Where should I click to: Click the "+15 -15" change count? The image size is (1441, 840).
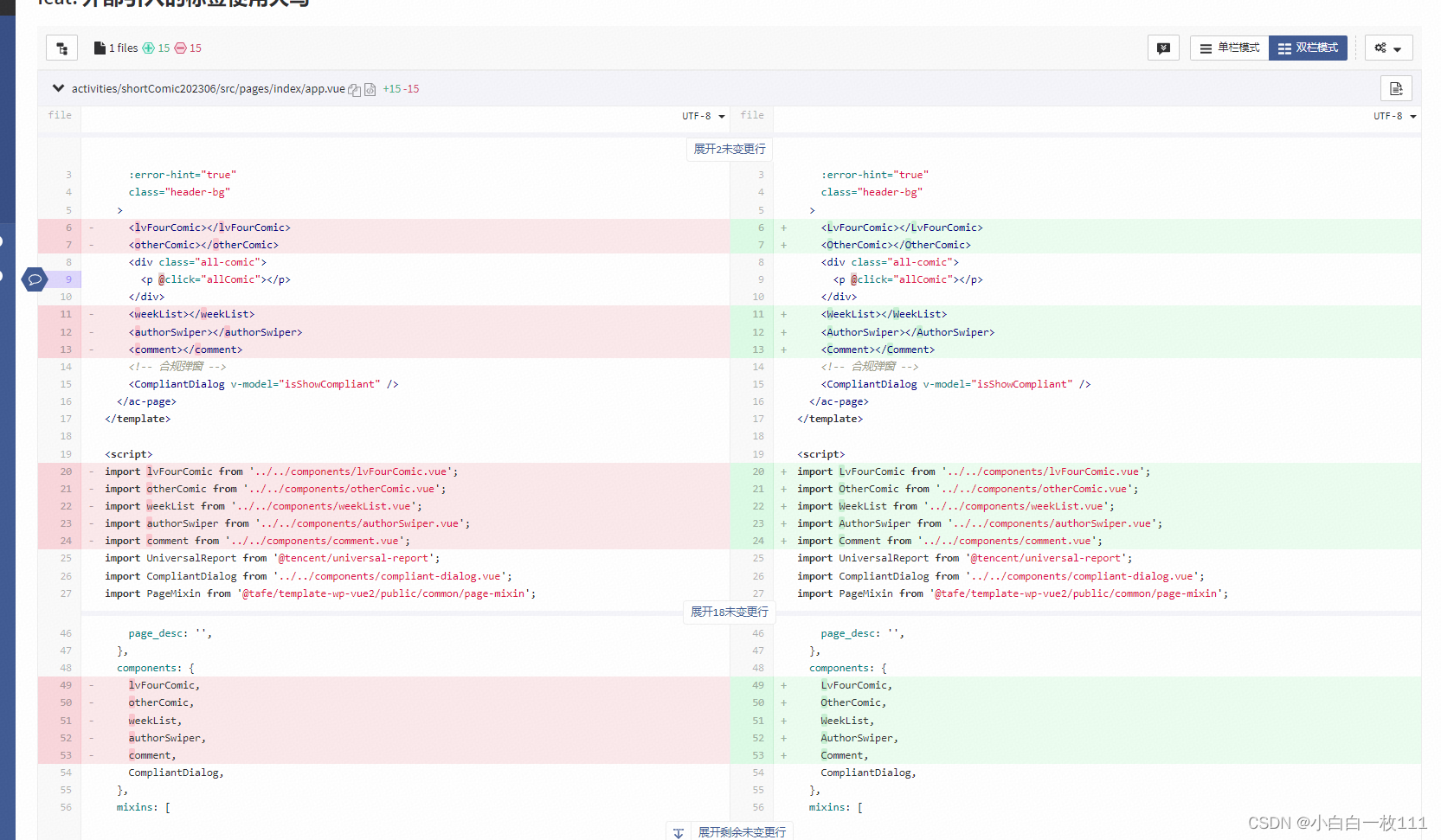pyautogui.click(x=401, y=89)
